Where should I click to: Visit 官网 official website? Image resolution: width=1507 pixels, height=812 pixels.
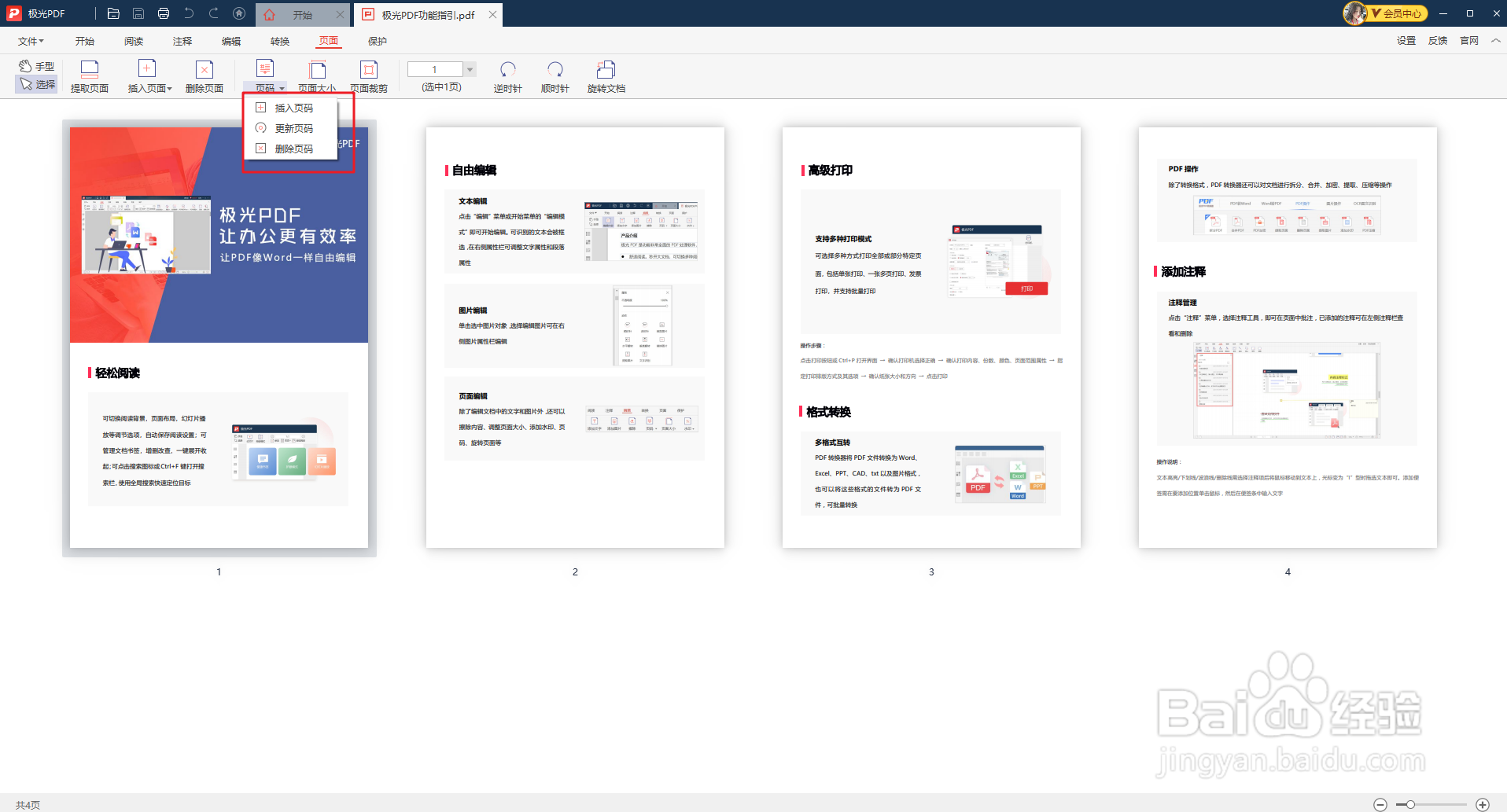pos(1469,41)
